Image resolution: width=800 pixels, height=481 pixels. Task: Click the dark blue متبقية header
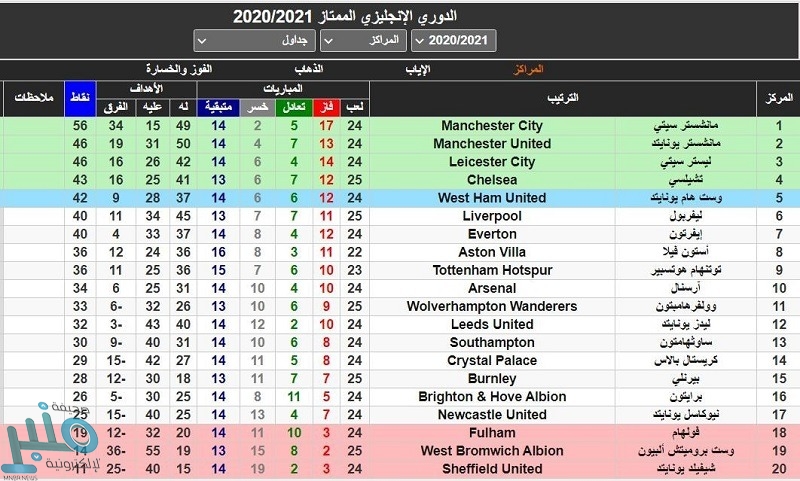click(217, 106)
